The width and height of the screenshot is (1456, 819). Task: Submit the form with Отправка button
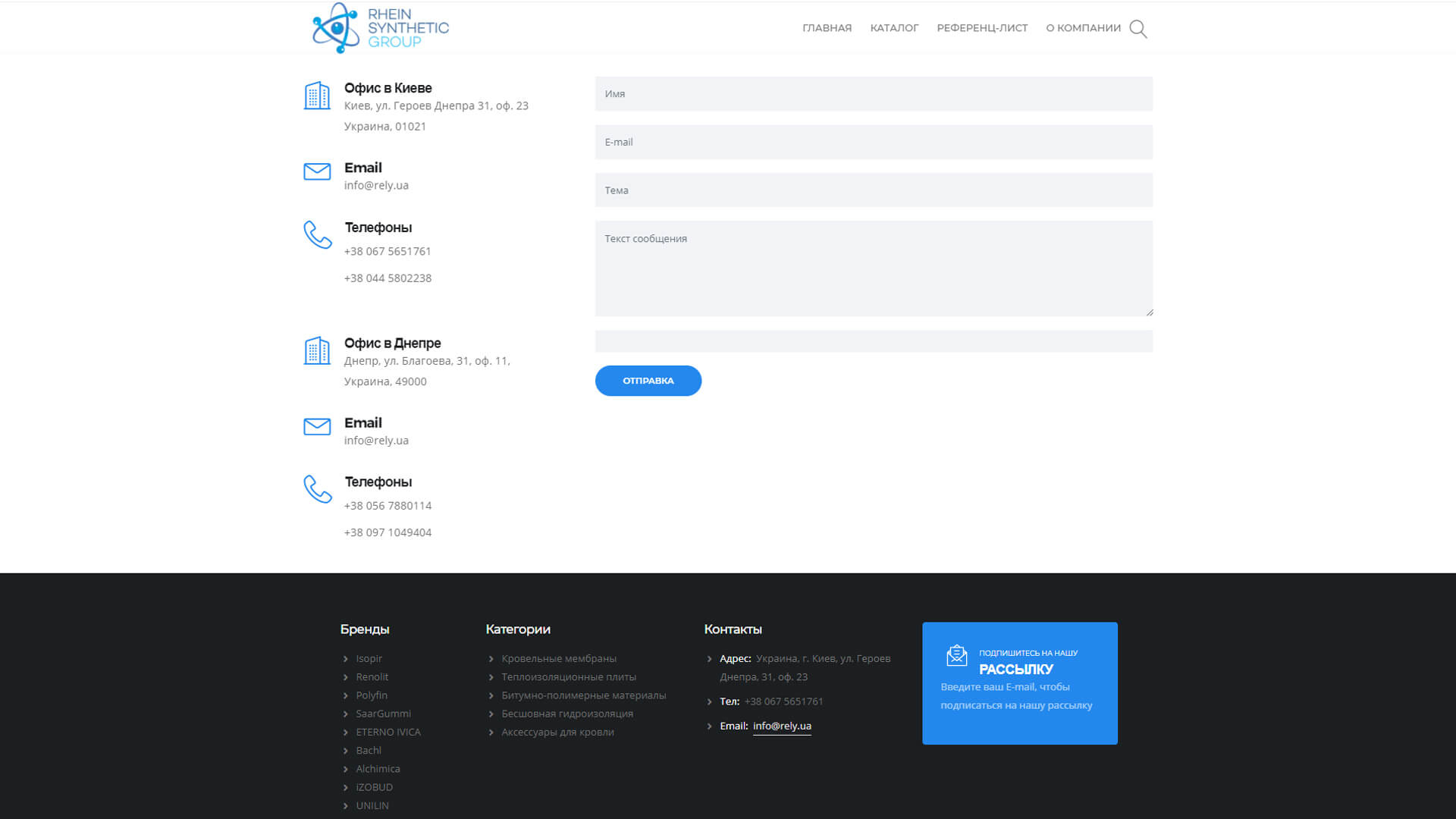(x=648, y=381)
